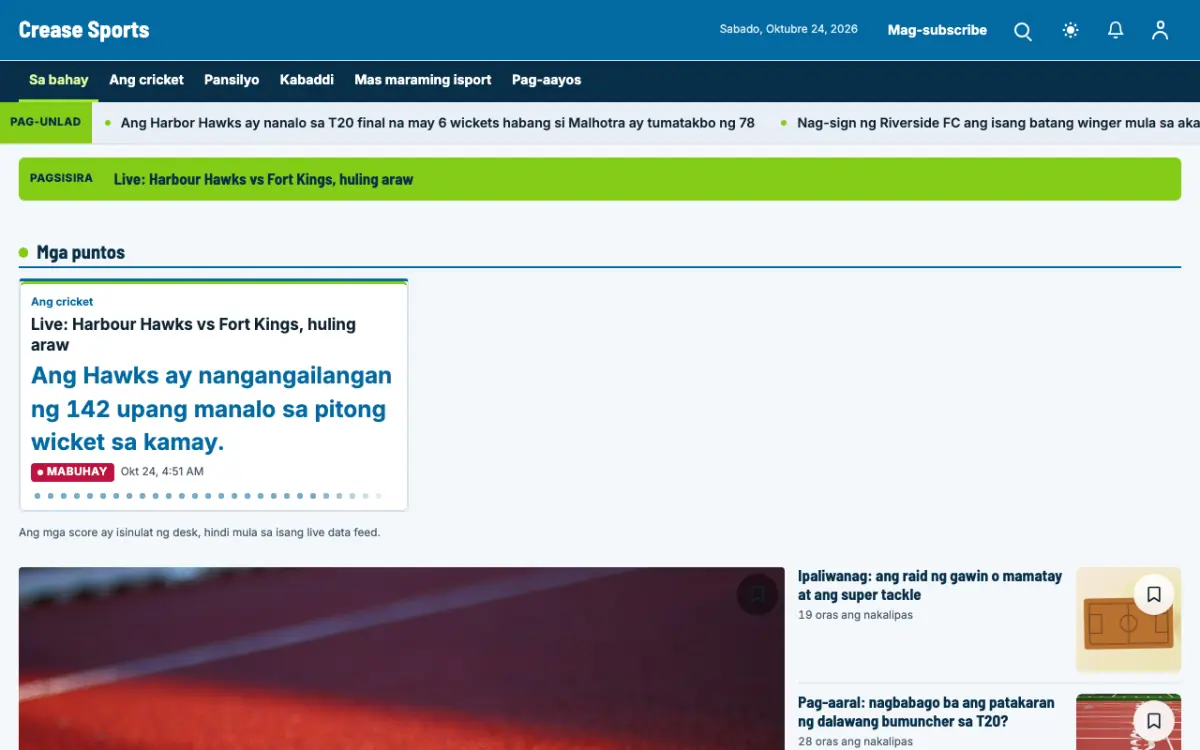
Task: Open ticker story 'Nag-sign ng Riverside FC'
Action: pos(998,123)
